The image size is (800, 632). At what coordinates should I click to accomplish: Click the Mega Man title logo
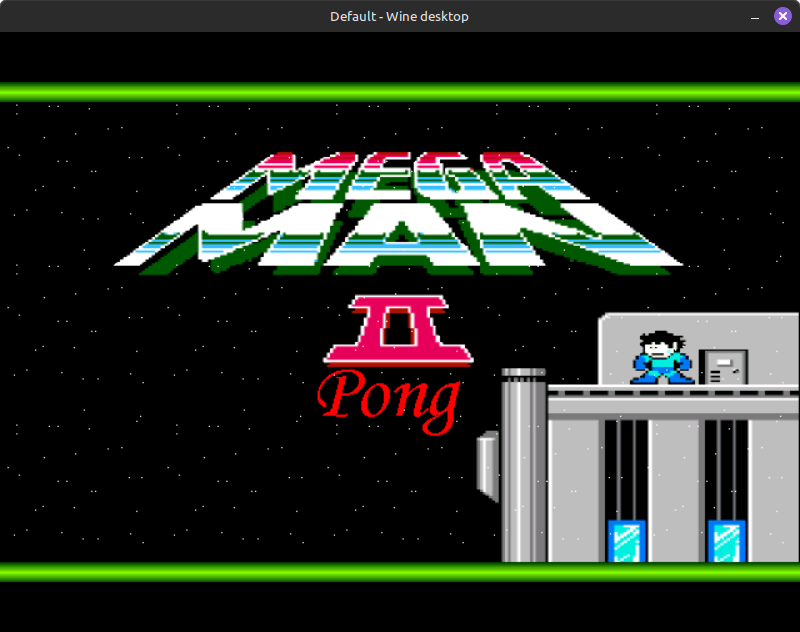point(398,213)
